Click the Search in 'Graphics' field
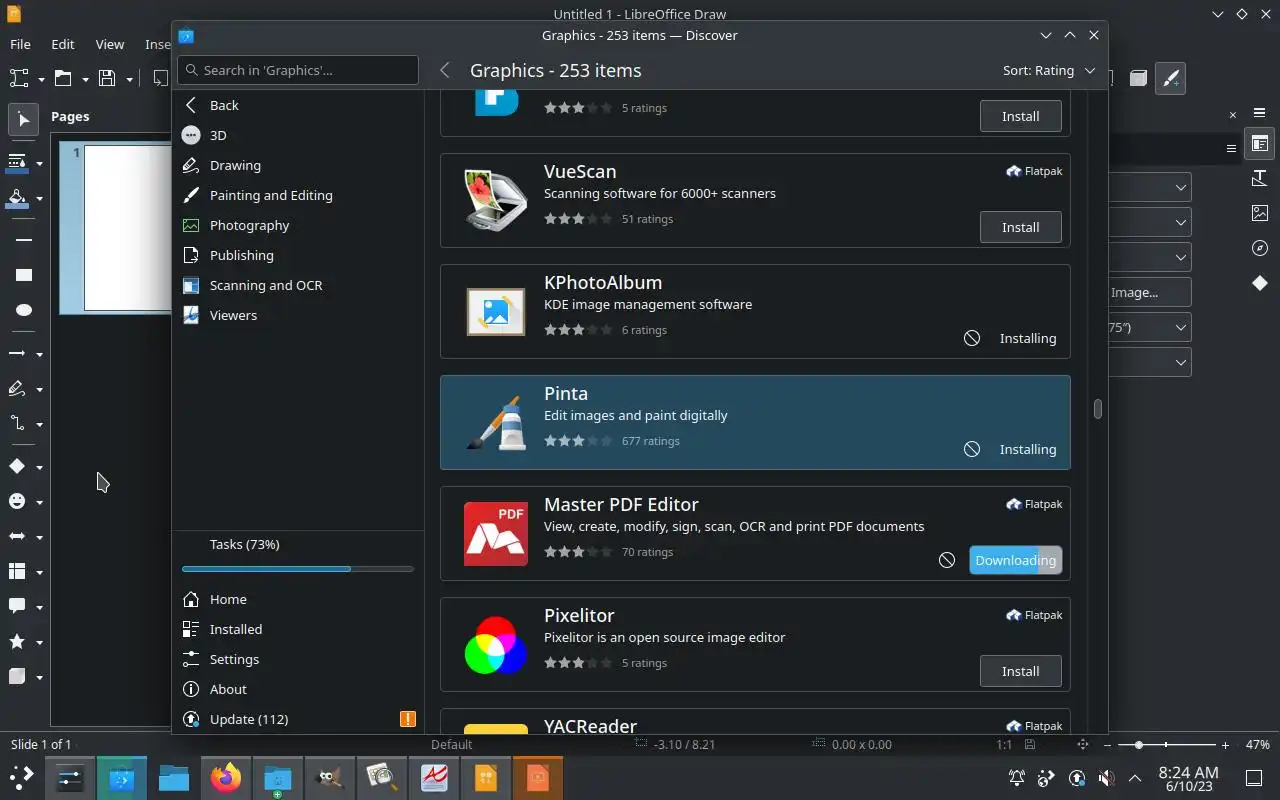1280x800 pixels. click(x=298, y=70)
